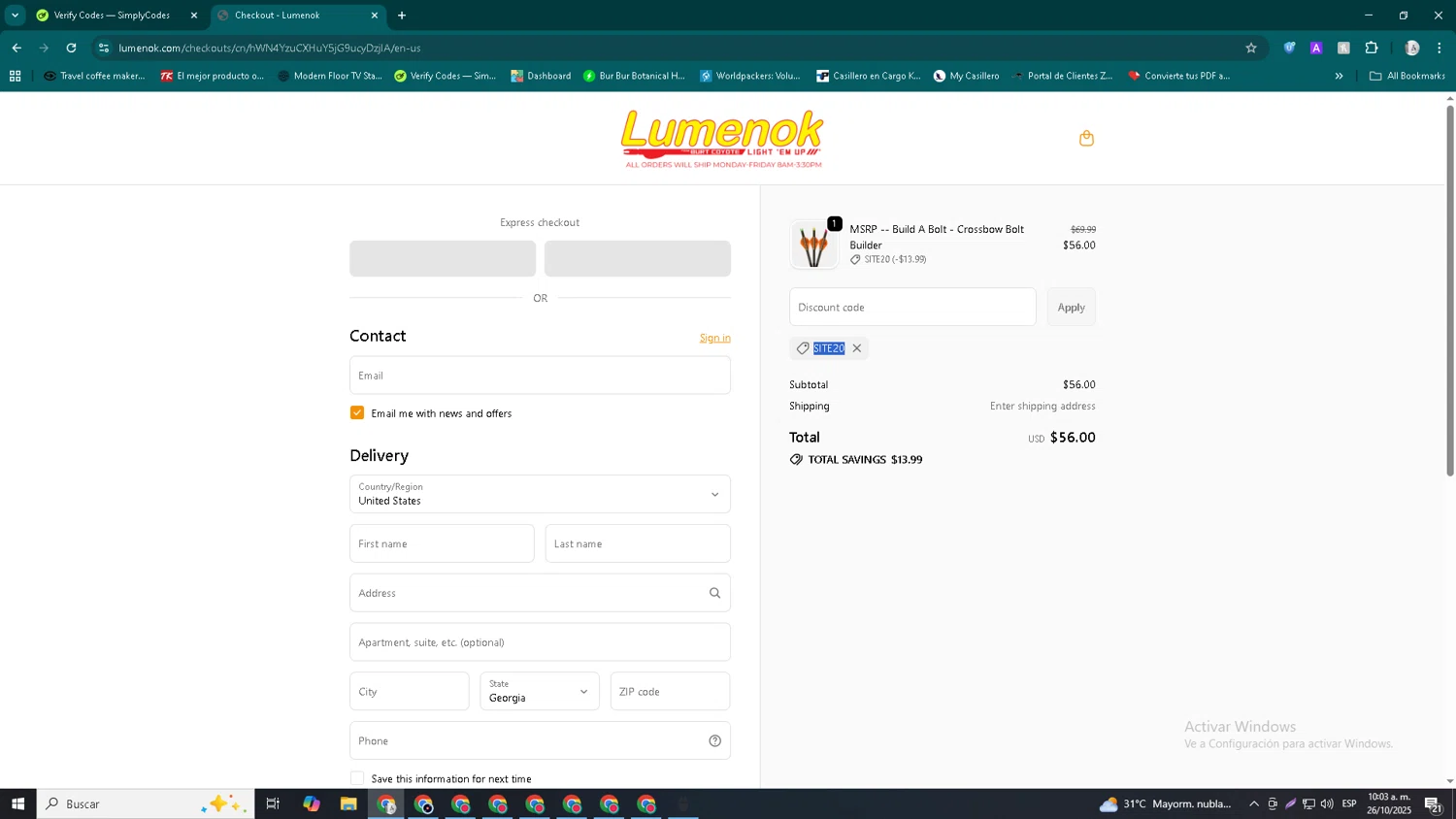1456x819 pixels.
Task: Expand the State dropdown showing Georgia
Action: click(540, 691)
